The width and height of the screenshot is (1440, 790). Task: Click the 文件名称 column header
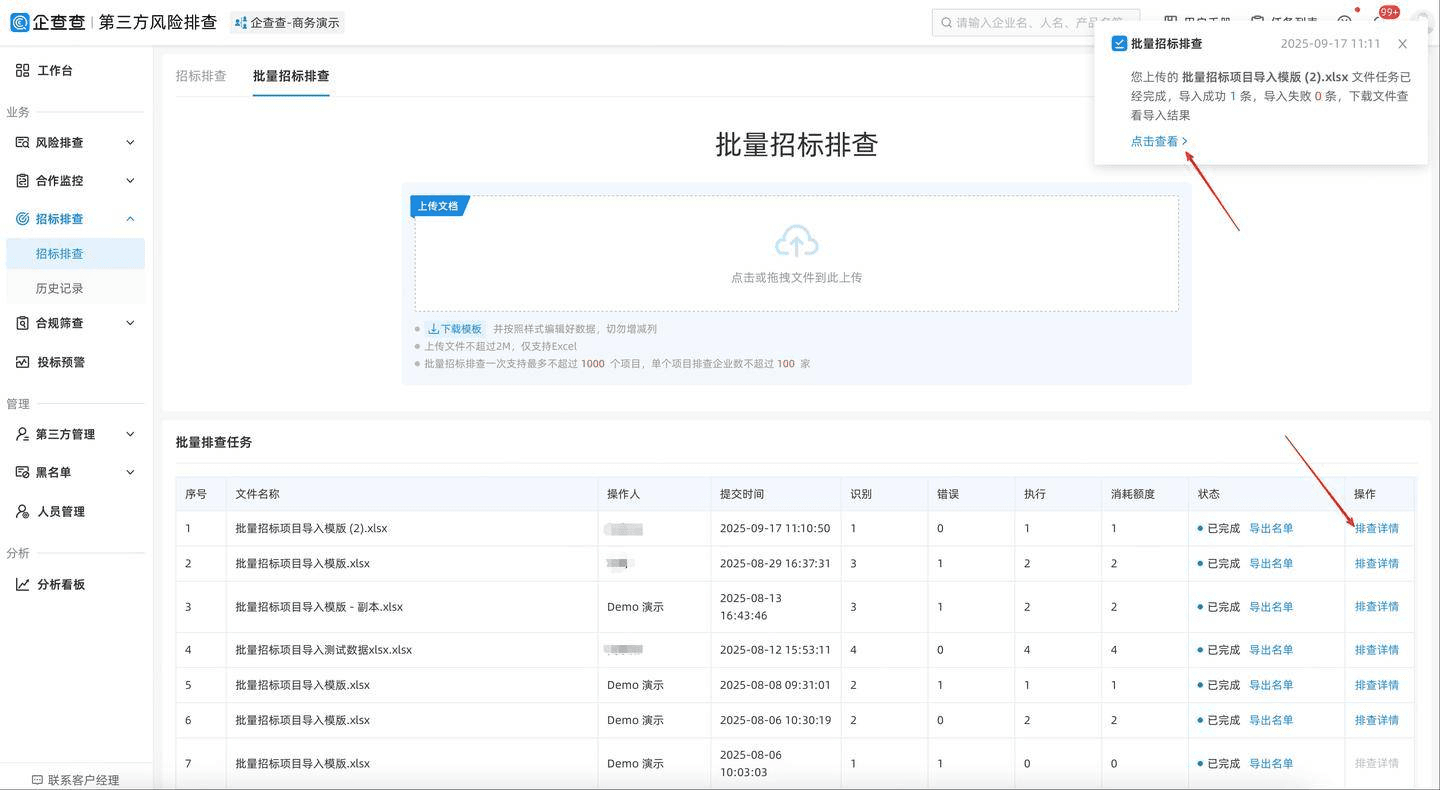point(258,494)
